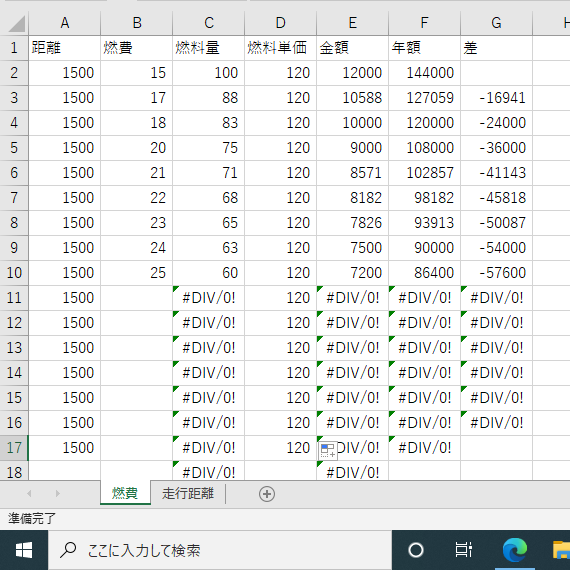This screenshot has width=570, height=570.
Task: Select row 5 header
Action: [14, 148]
